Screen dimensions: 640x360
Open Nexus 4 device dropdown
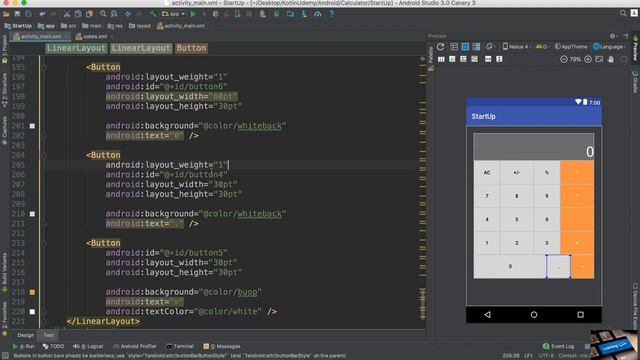[516, 47]
